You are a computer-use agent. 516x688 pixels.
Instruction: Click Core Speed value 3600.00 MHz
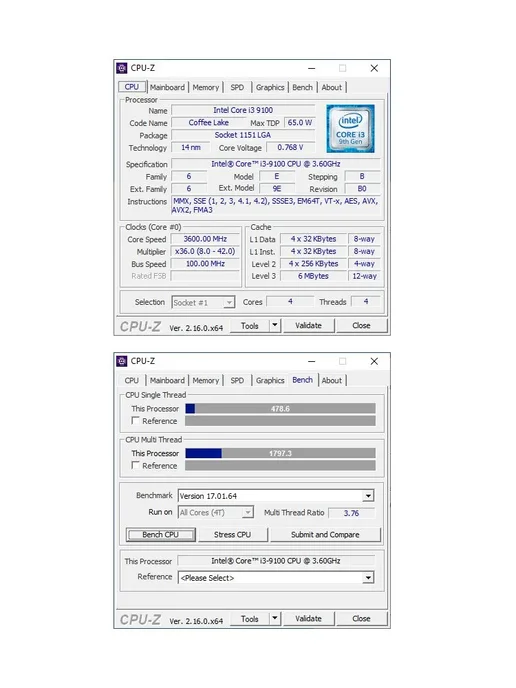click(205, 239)
